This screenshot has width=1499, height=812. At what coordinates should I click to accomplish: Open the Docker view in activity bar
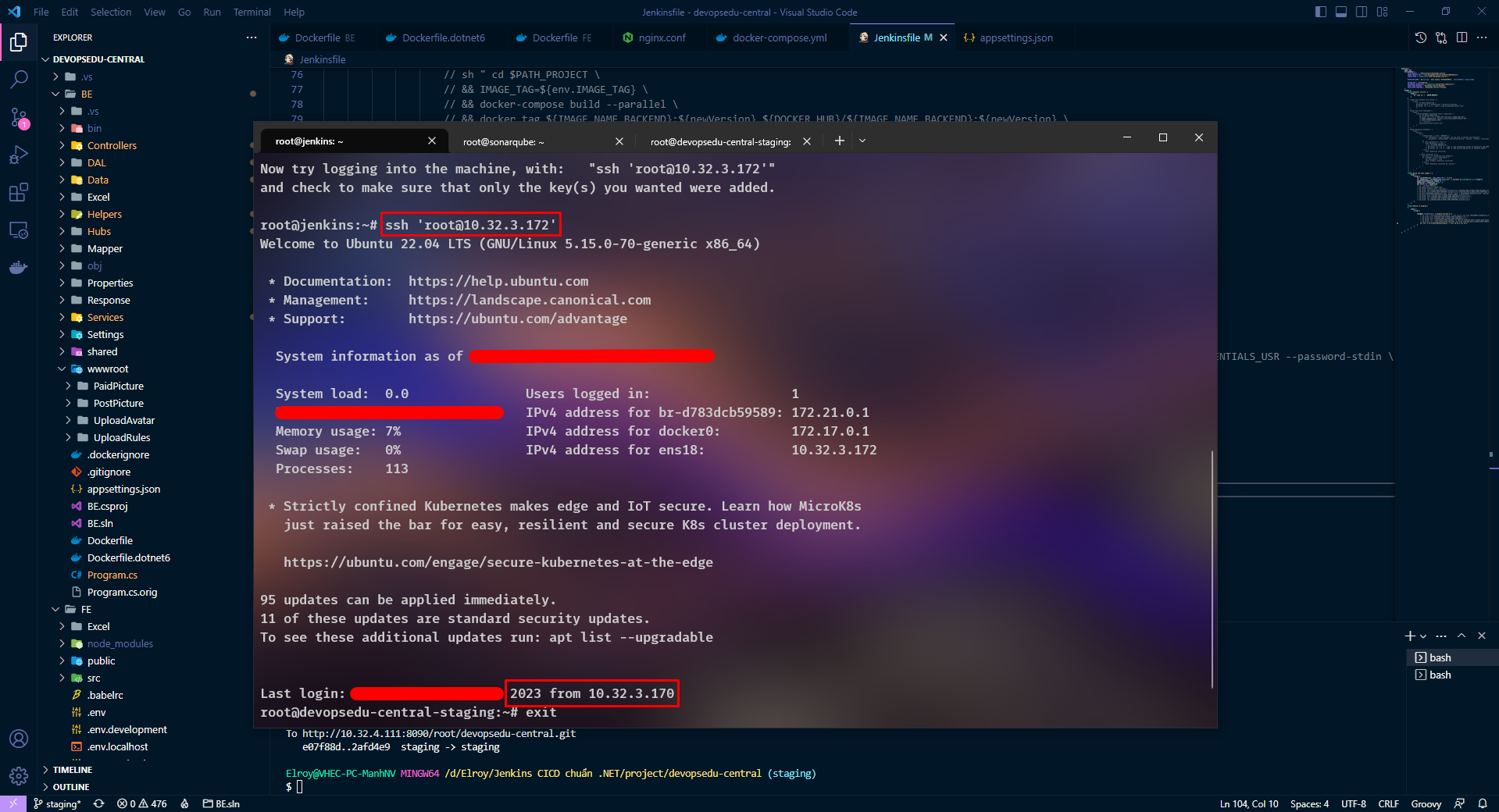point(19,268)
